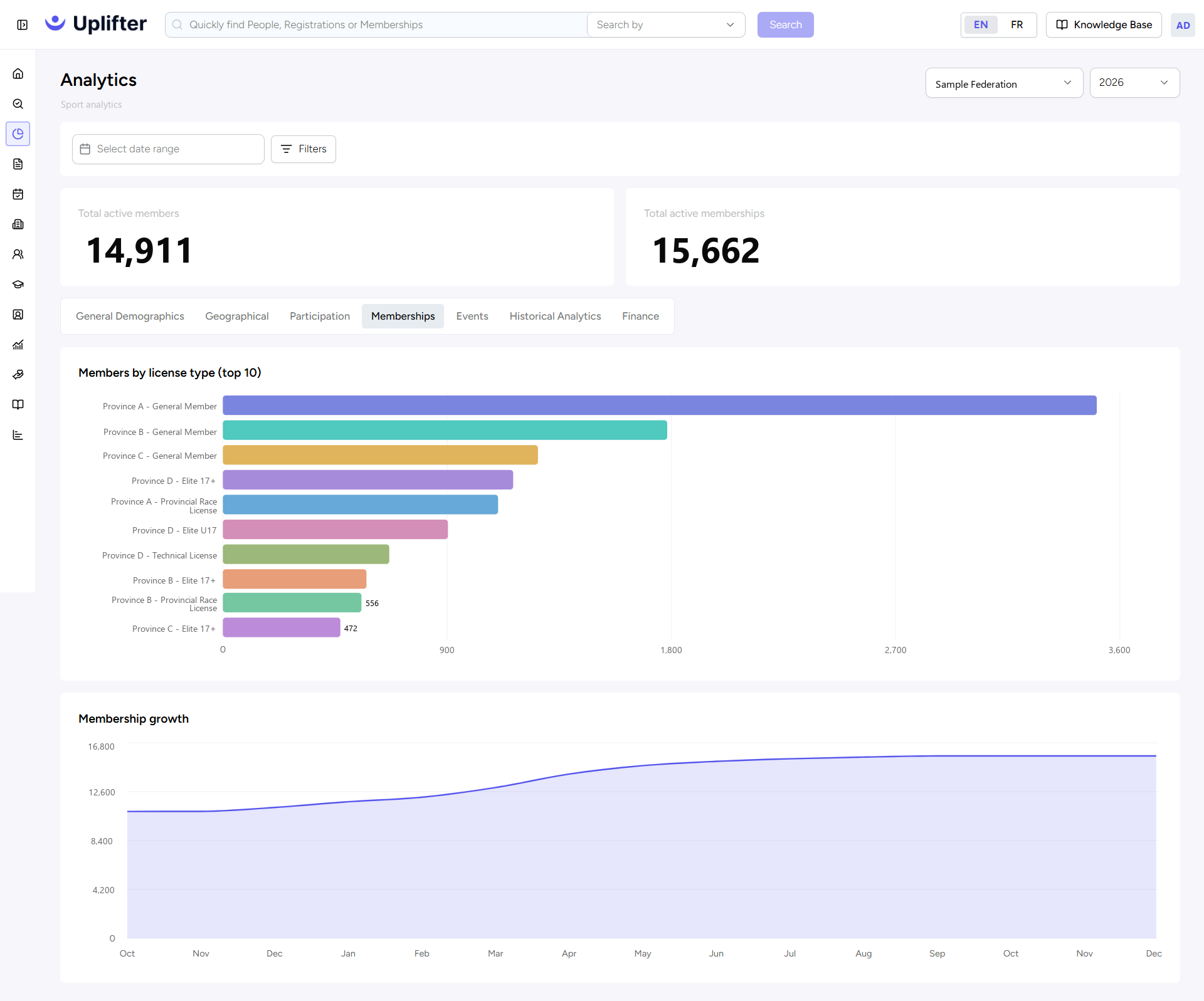Click the 'Membership growth' heading
Screen dimensions: 1204x1001
coord(134,719)
